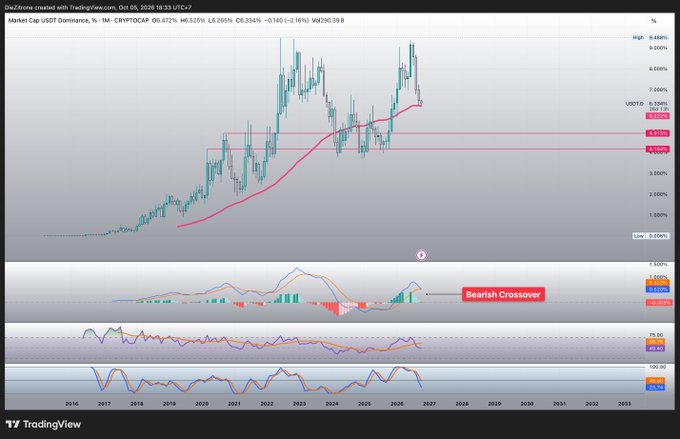680x439 pixels.
Task: Click the 2025 label on time axis
Action: (364, 404)
